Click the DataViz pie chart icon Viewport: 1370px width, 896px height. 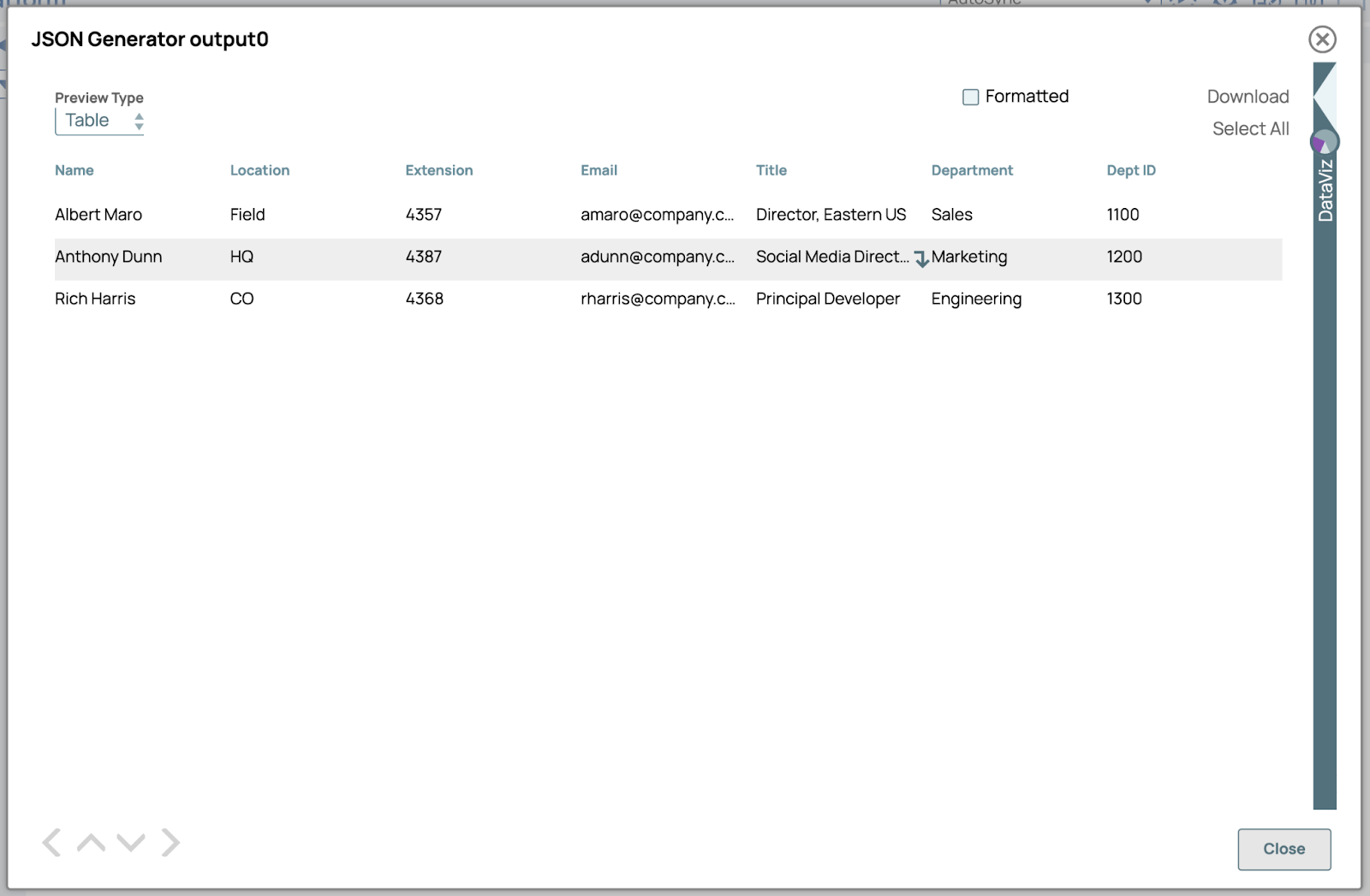click(x=1324, y=142)
